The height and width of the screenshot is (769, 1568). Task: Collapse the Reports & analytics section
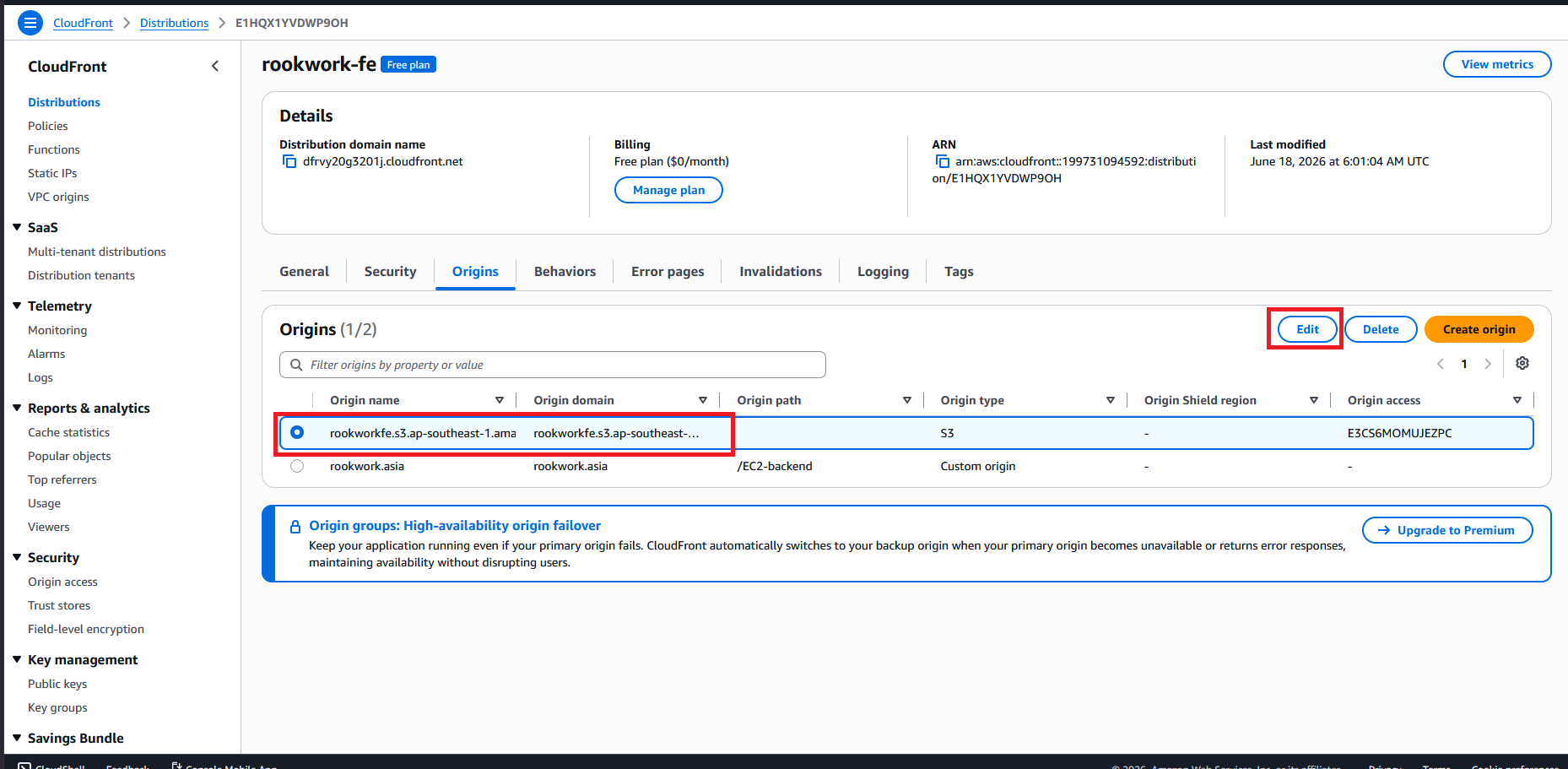pos(17,408)
